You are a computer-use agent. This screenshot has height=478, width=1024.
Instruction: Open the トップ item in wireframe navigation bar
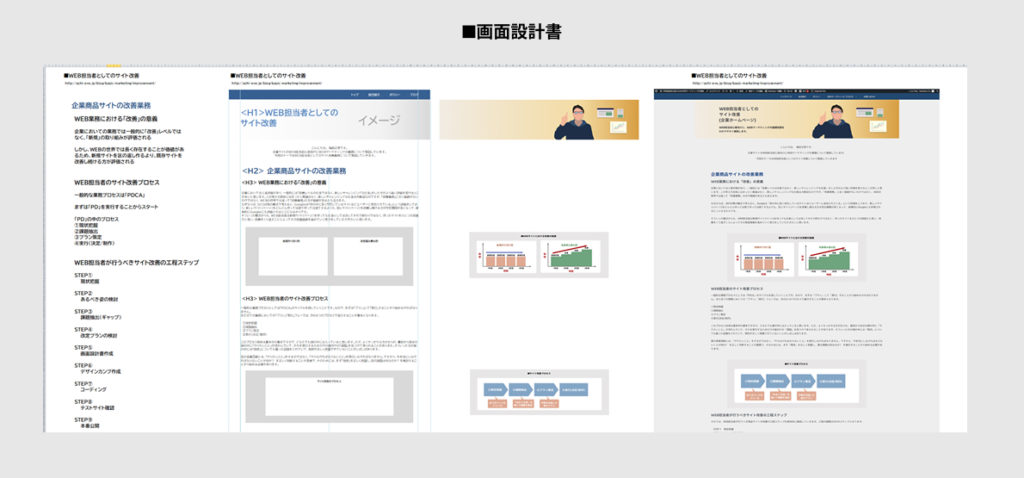(354, 95)
